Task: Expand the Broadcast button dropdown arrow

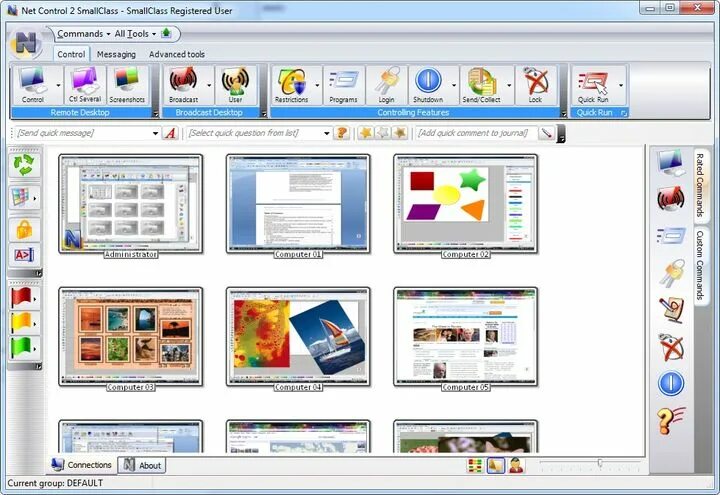Action: (209, 85)
